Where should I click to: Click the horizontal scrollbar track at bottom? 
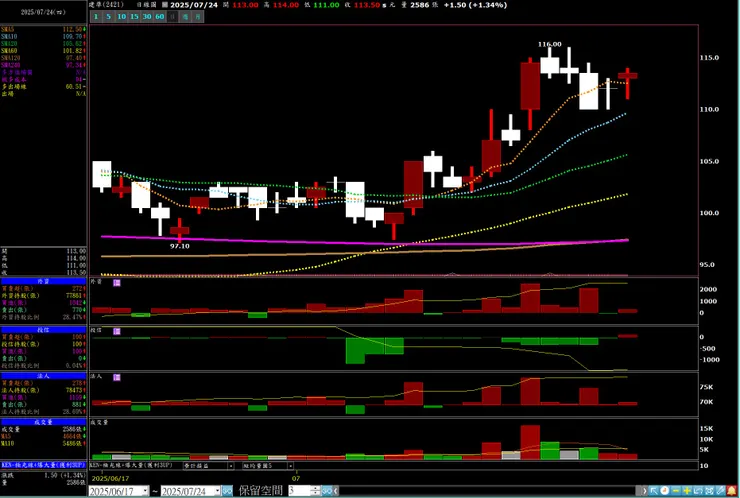[x=488, y=491]
